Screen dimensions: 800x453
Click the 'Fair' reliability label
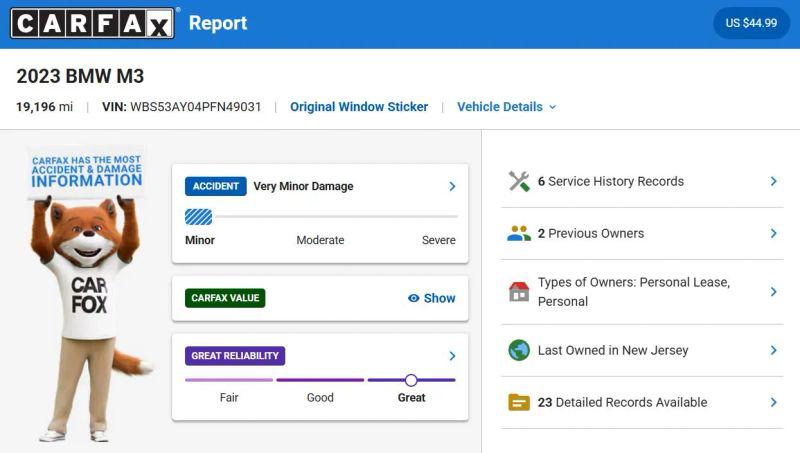(229, 397)
